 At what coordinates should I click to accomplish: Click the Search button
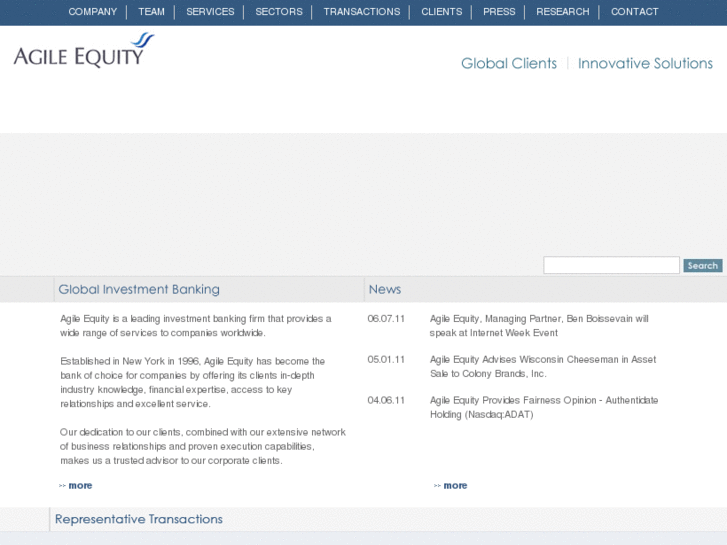click(702, 266)
